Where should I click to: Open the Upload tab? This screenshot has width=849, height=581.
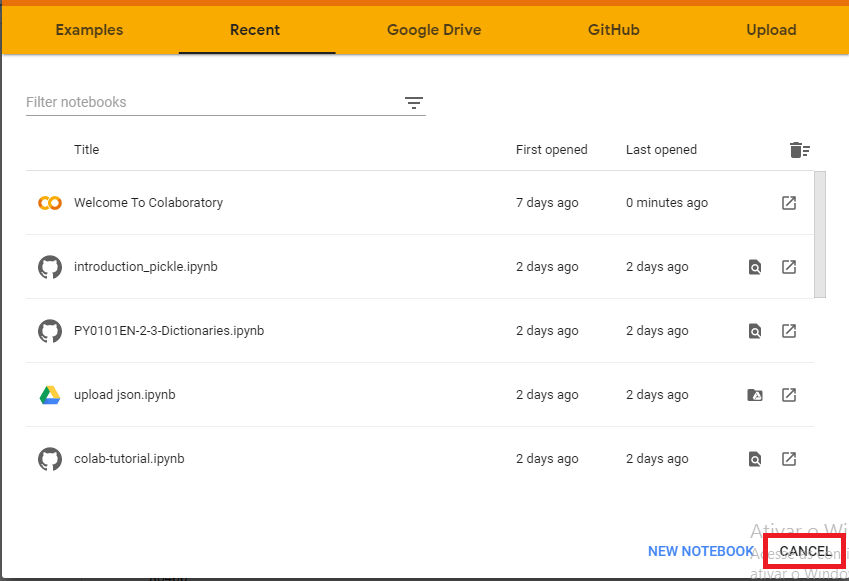772,30
